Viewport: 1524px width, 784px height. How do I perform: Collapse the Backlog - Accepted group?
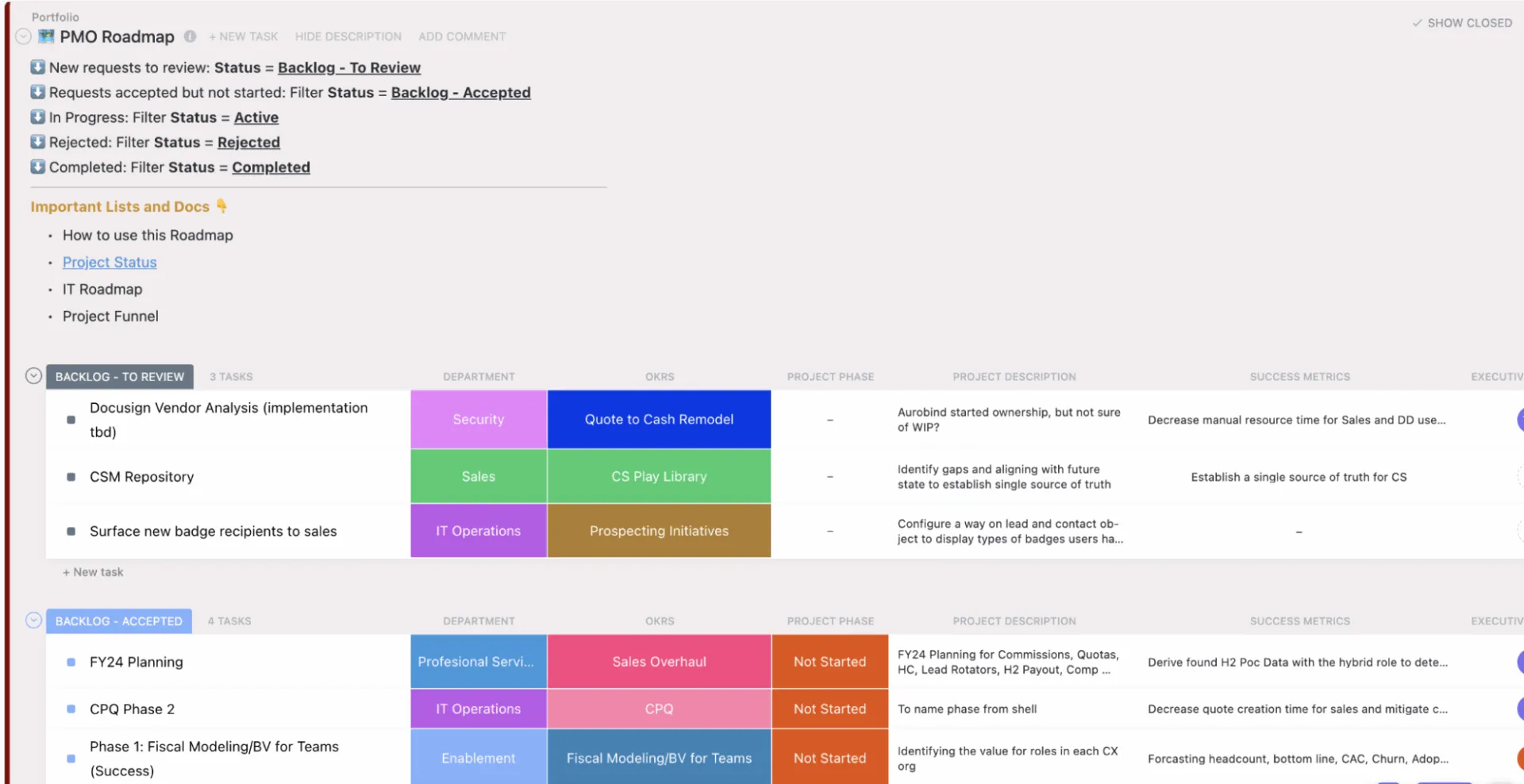(33, 621)
